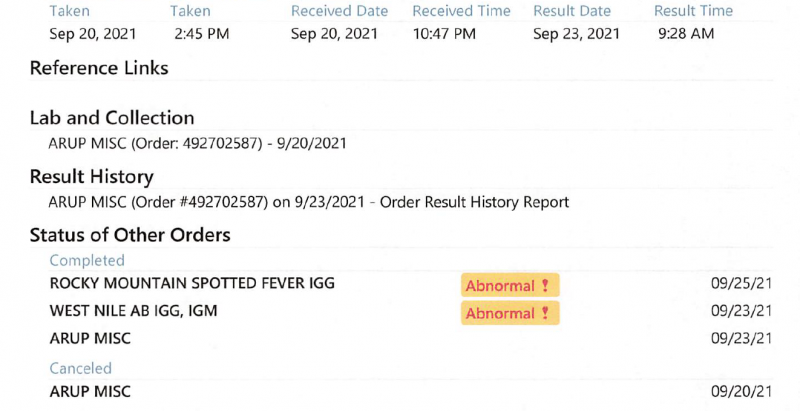Viewport: 800px width, 411px height.
Task: Click the 09/20/21 canceled order date
Action: coord(741,392)
